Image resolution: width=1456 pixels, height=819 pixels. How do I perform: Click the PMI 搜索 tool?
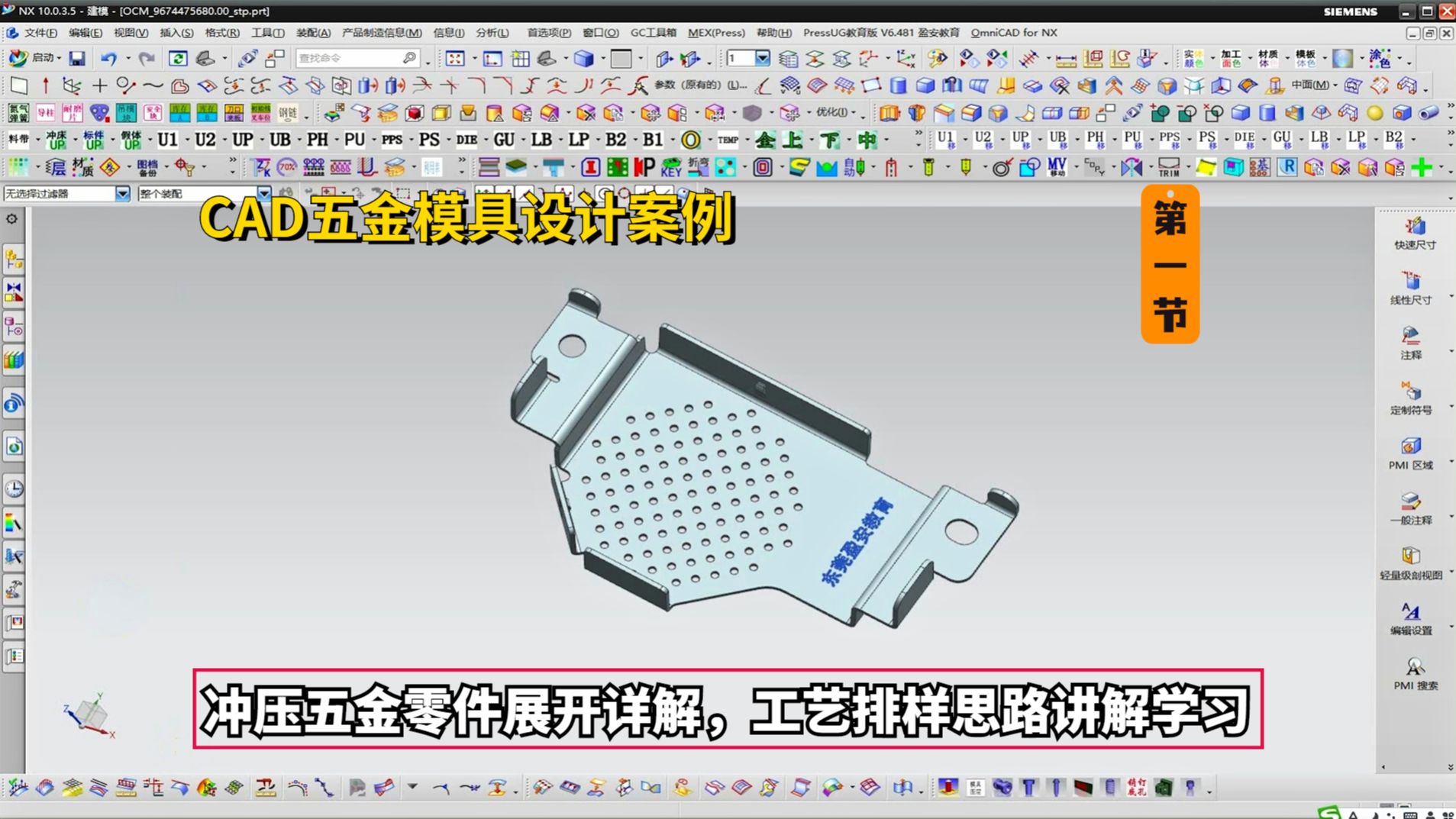1415,674
